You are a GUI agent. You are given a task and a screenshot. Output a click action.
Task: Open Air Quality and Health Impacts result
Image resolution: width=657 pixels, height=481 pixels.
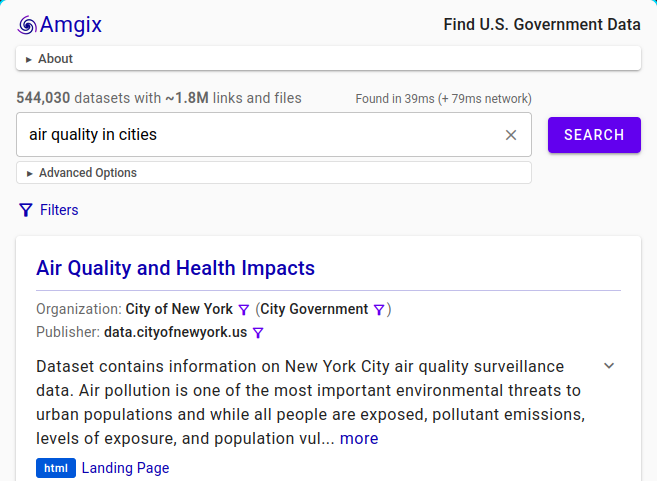click(x=175, y=268)
